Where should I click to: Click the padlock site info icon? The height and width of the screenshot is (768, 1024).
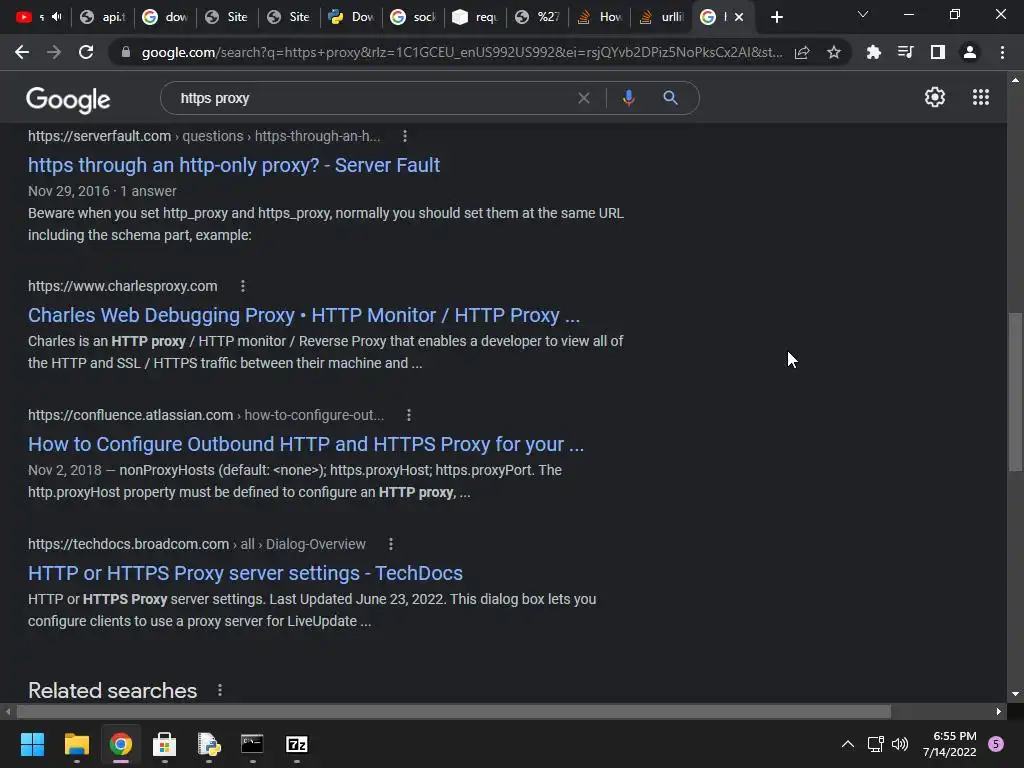126,52
